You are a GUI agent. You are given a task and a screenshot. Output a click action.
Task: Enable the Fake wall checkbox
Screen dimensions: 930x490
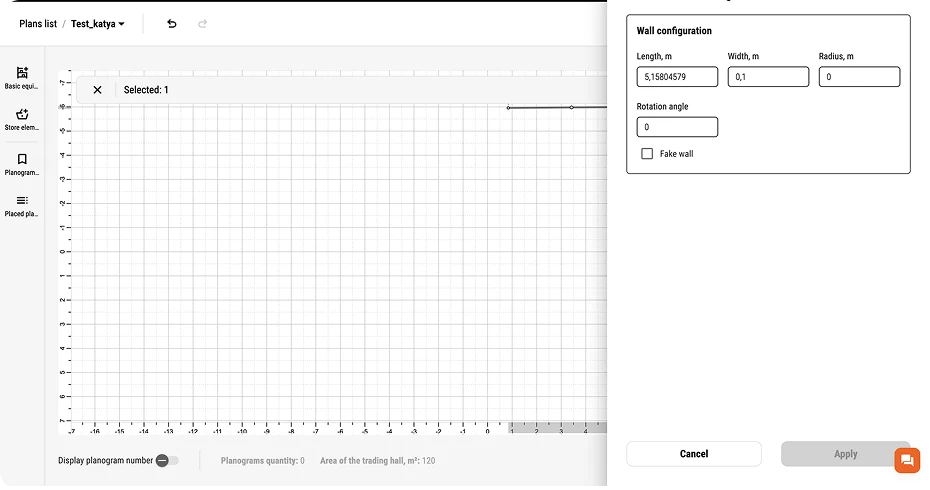coord(647,154)
